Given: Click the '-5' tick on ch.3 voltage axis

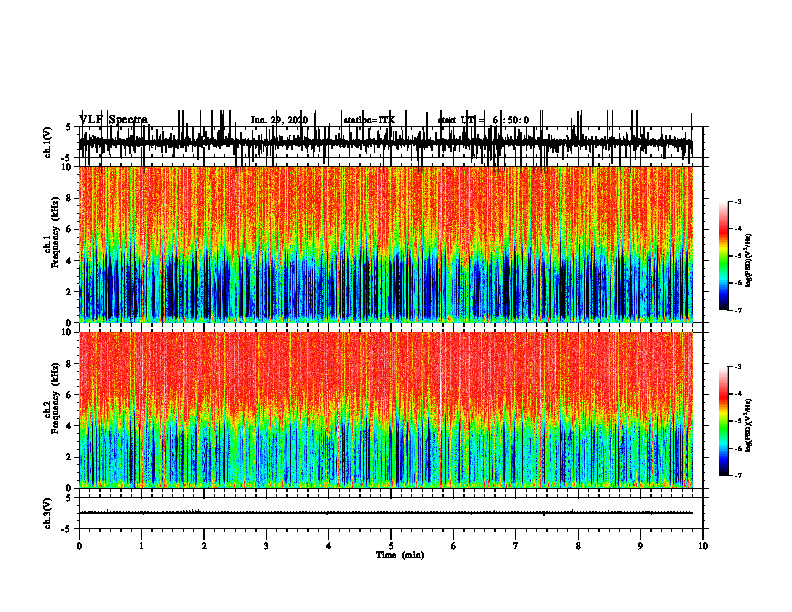Looking at the screenshot, I should (68, 529).
